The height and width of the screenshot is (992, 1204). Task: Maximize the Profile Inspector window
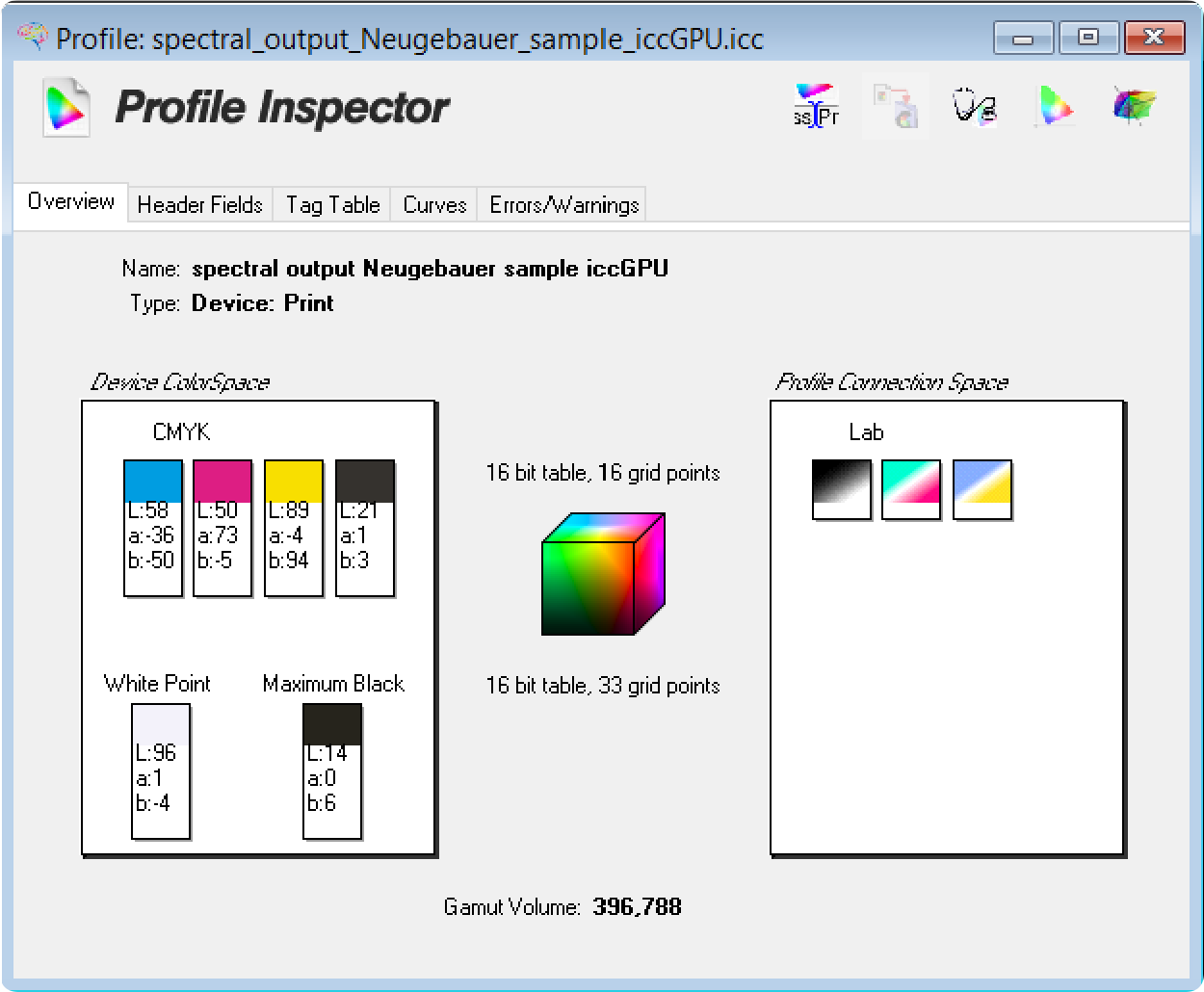click(1087, 38)
